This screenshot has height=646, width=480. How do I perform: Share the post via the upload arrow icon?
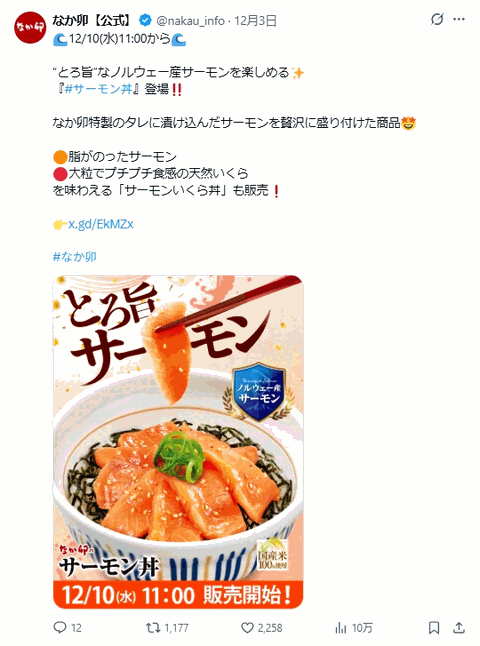[x=459, y=627]
